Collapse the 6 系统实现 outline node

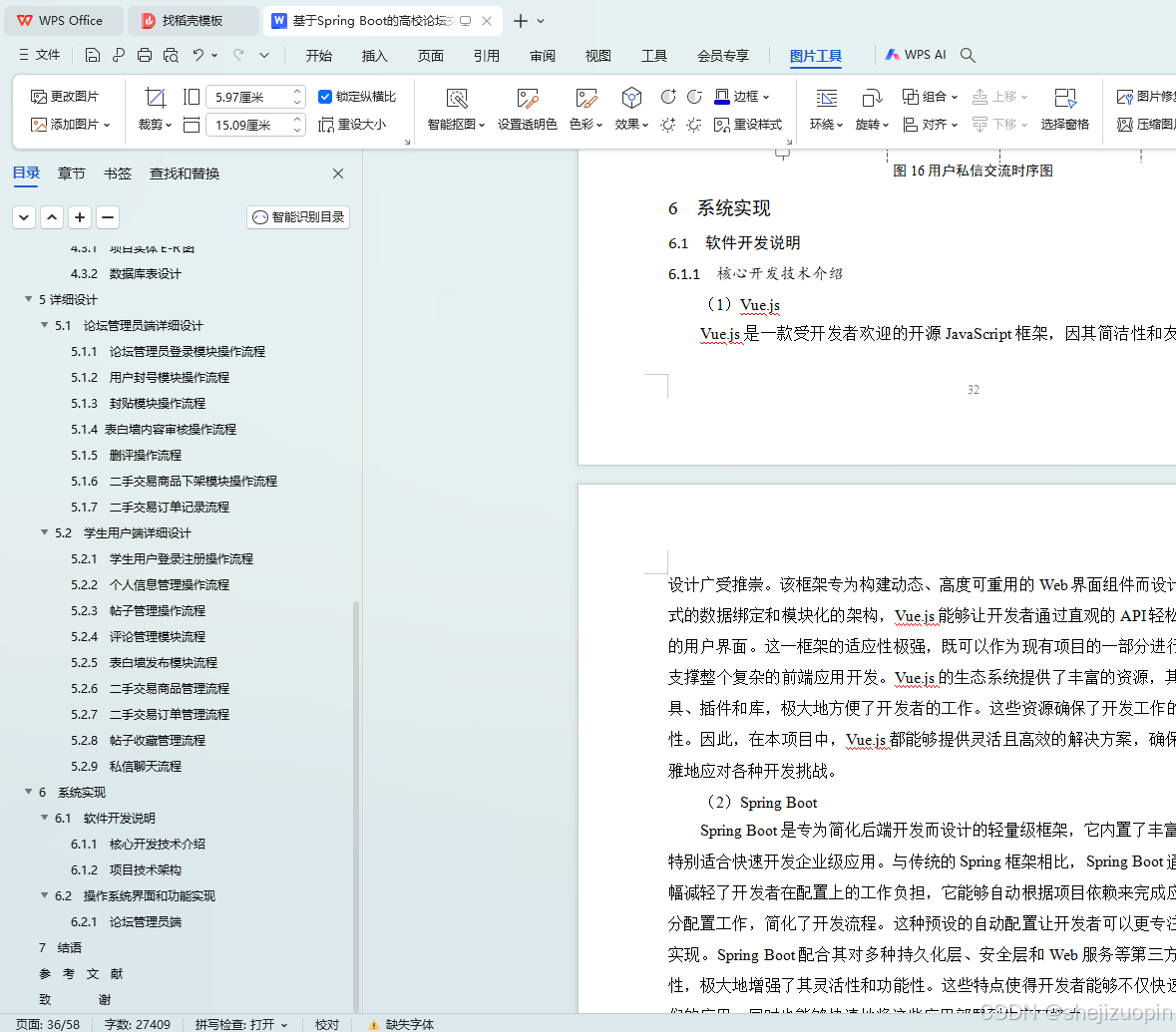tap(29, 792)
